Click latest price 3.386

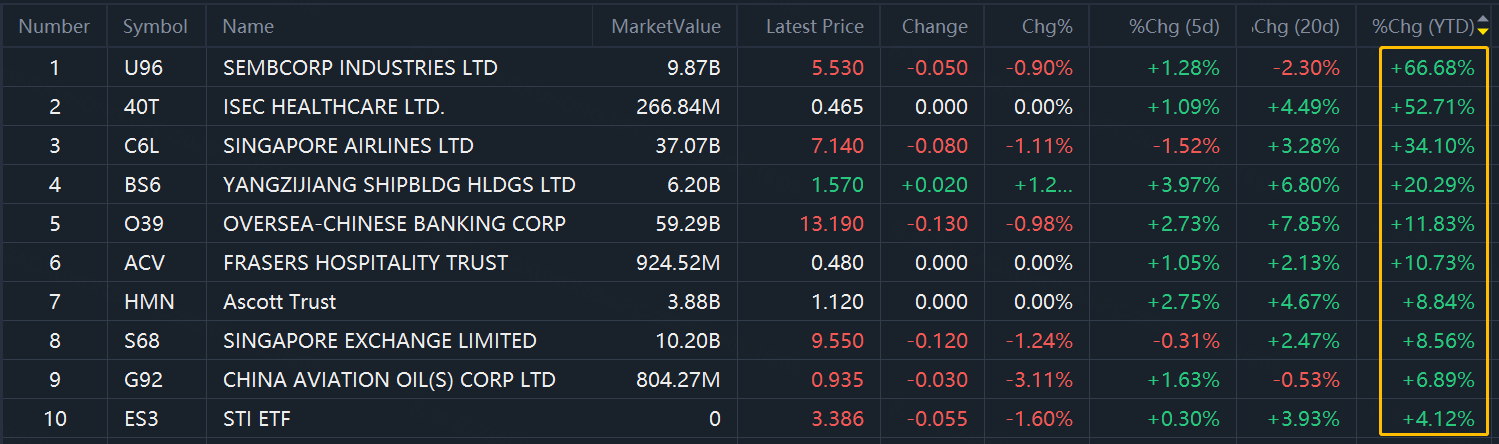point(838,419)
